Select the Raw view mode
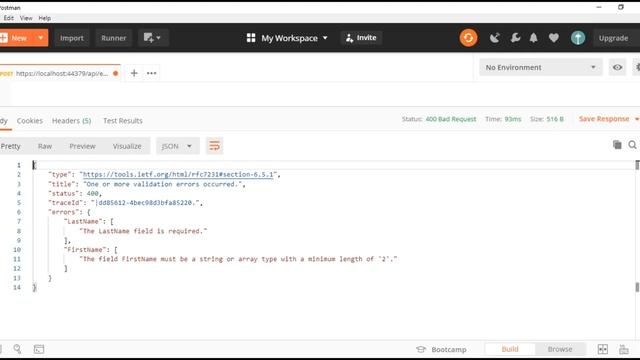Screen dimensions: 640x360 click(x=45, y=146)
